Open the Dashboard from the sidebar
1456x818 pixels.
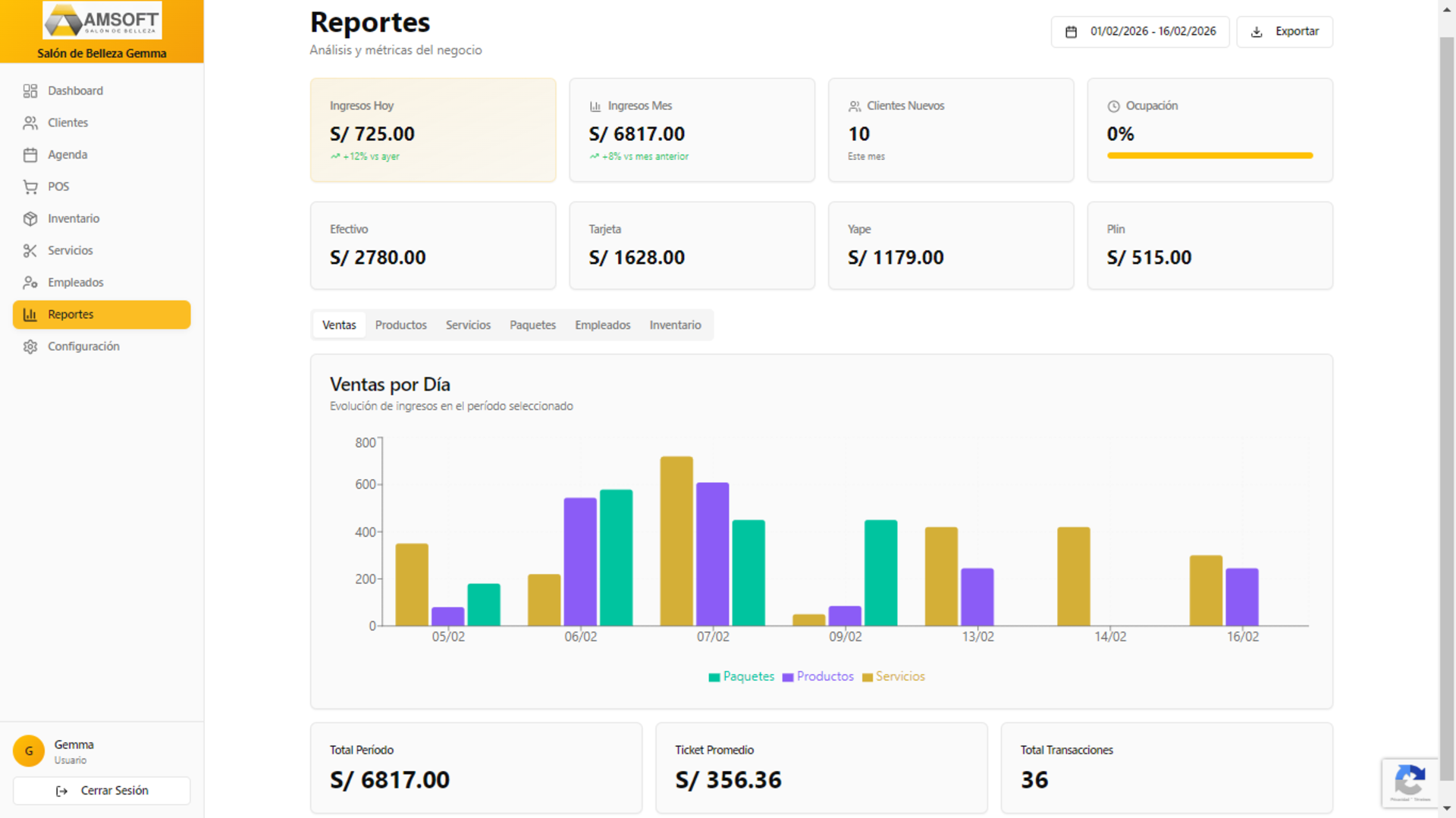coord(31,91)
